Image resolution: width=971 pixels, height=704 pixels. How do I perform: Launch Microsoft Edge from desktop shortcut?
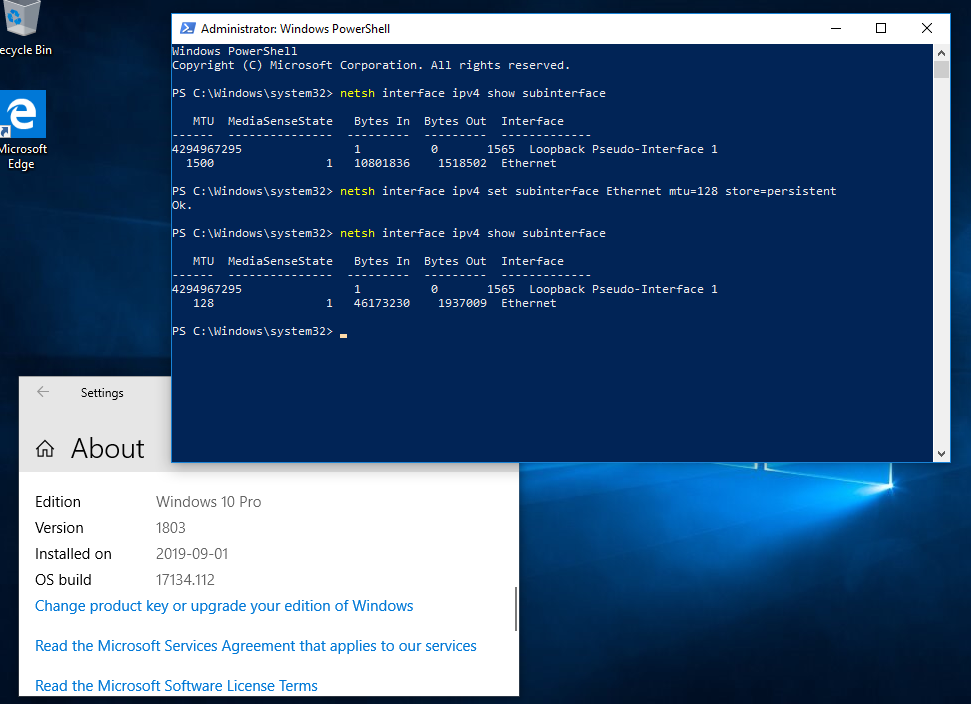[22, 130]
